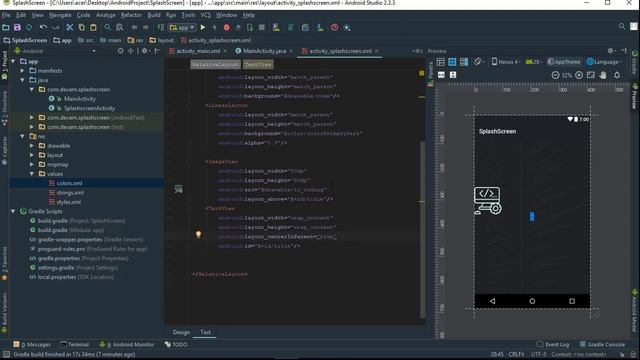Close the activity_splashscreen.xml tab
The width and height of the screenshot is (640, 360).
click(376, 51)
